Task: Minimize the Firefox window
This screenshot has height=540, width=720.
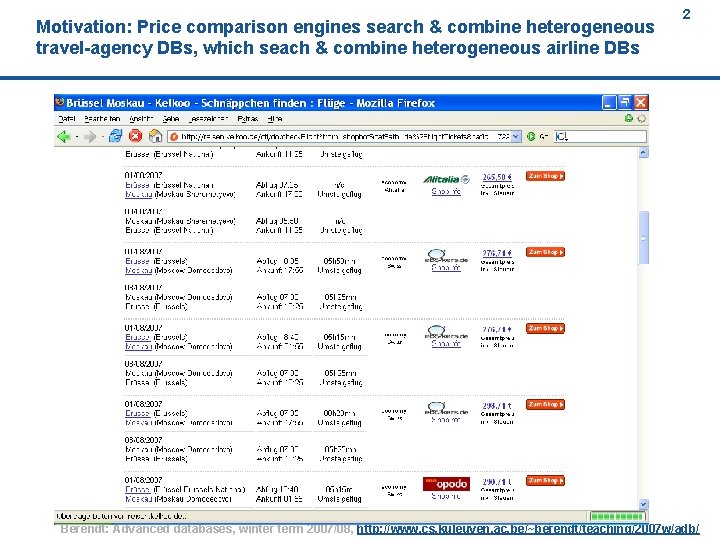Action: click(x=609, y=102)
